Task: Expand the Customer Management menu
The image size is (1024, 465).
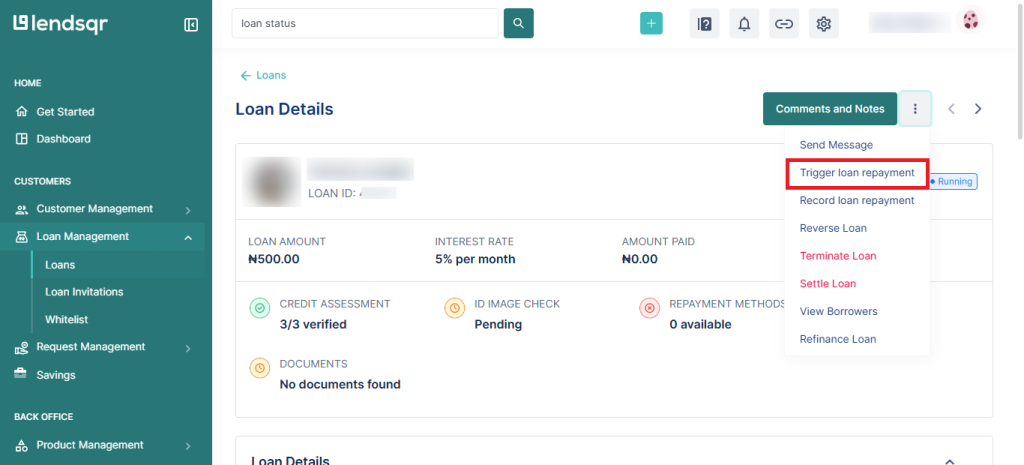Action: pos(188,210)
